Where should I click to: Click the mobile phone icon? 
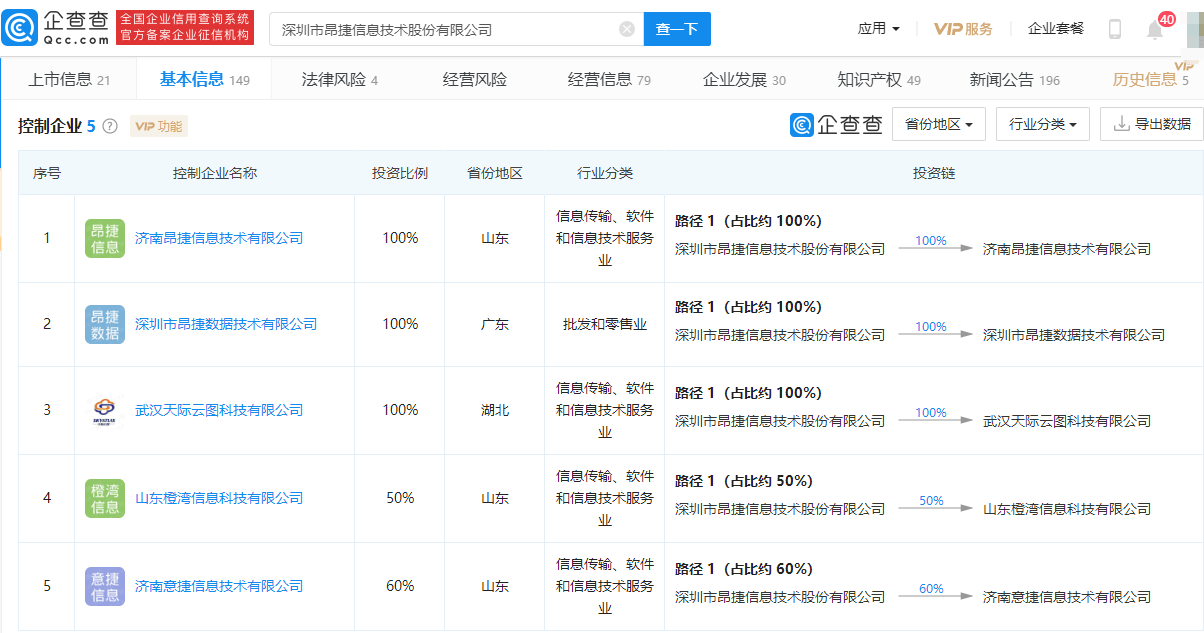pos(1115,29)
